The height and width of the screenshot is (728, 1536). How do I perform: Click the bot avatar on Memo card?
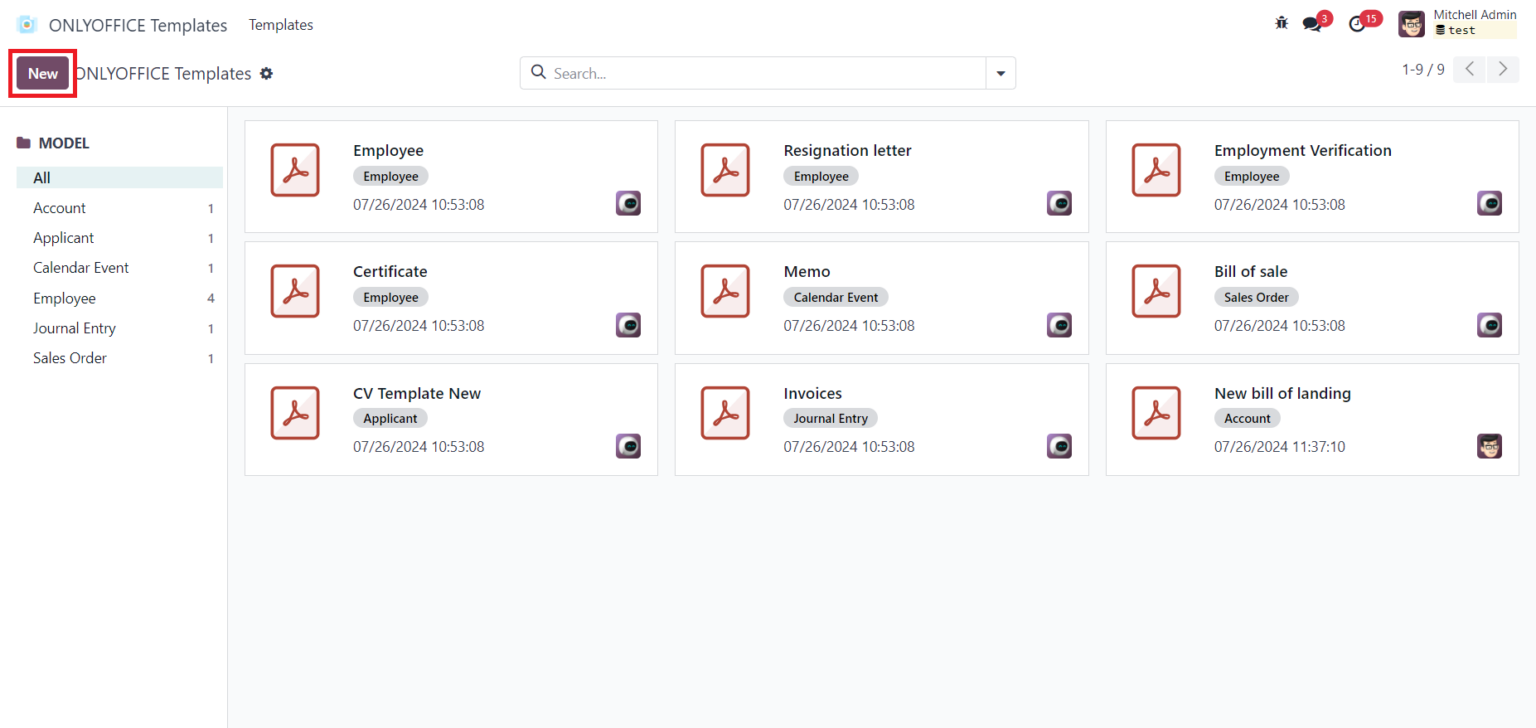pyautogui.click(x=1059, y=325)
